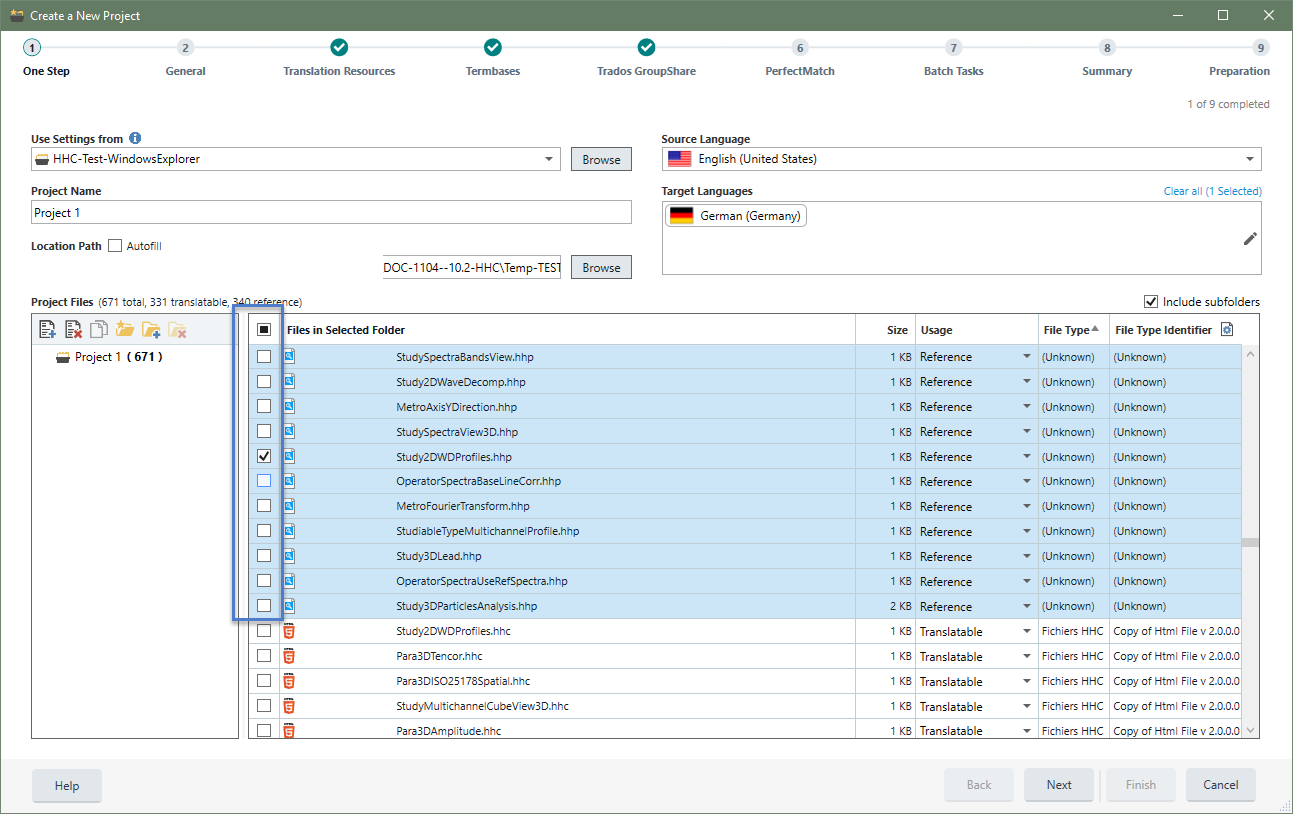Click the HTML icon of Para3DTencor.hhc
Image resolution: width=1293 pixels, height=814 pixels.
(289, 656)
